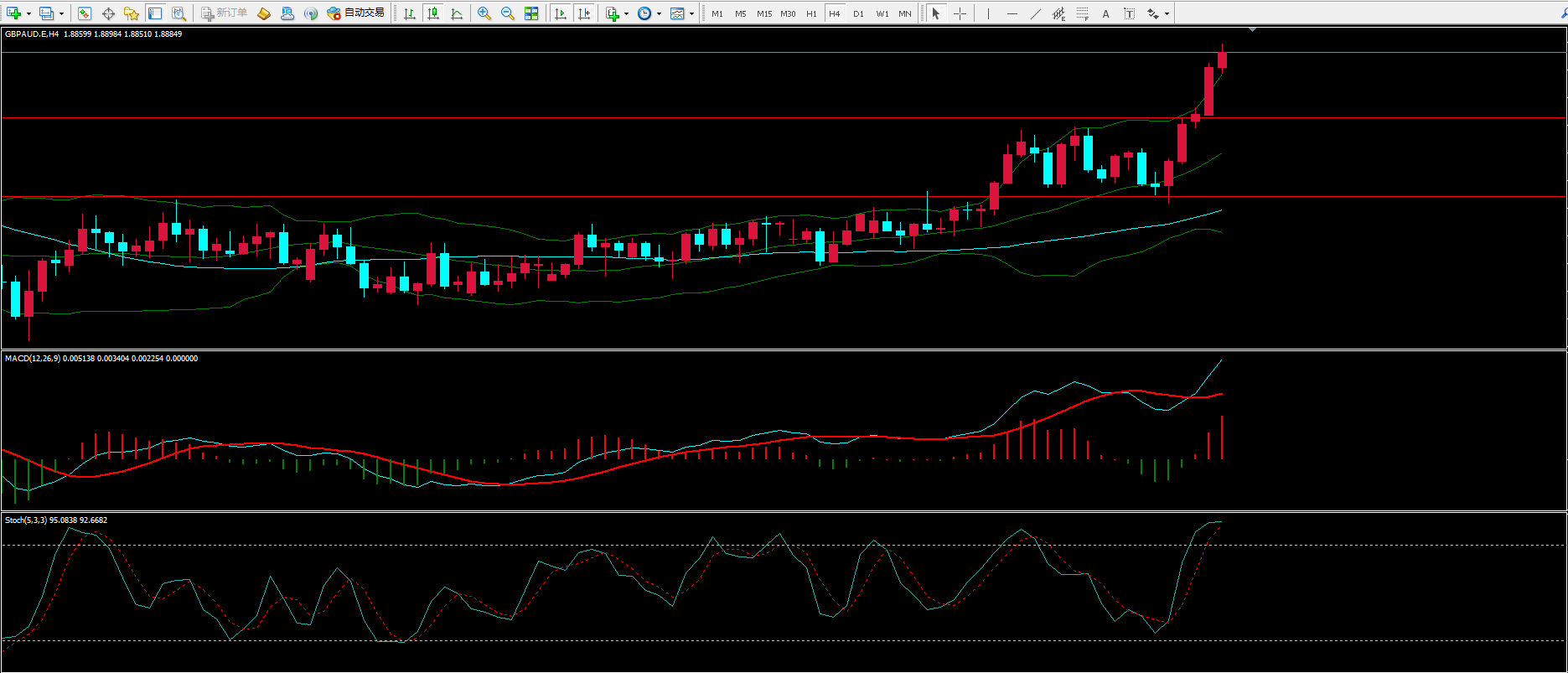Choose the horizontal line drawing tool
This screenshot has width=1568, height=673.
[1012, 13]
